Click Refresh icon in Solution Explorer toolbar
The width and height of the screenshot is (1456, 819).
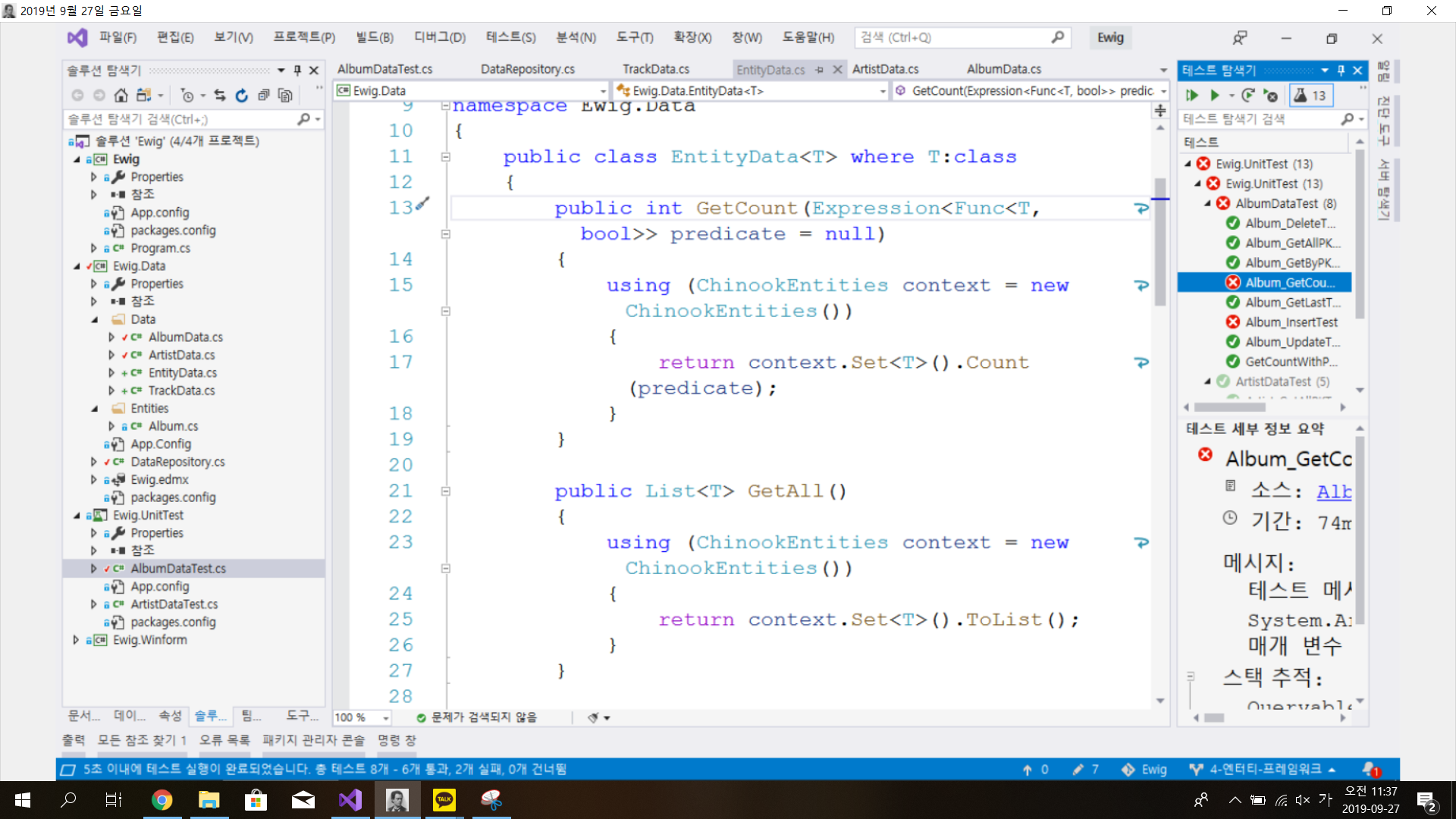(241, 96)
